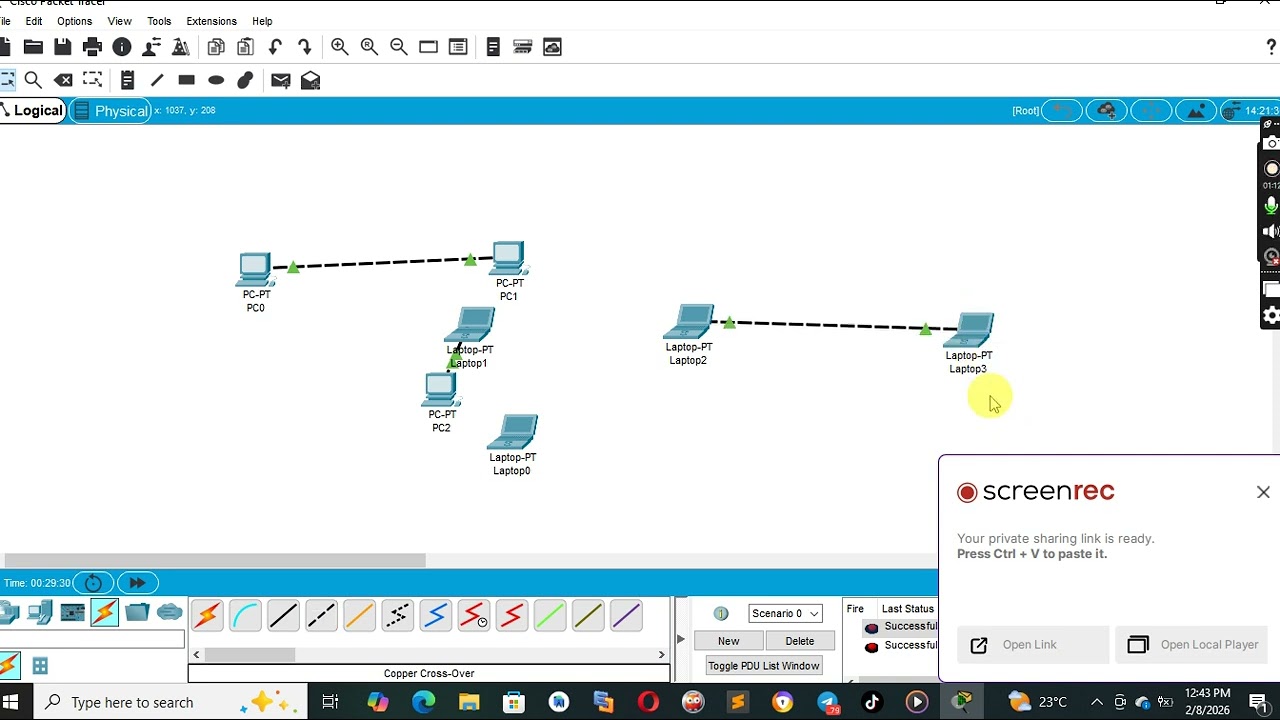Switch to Physical workspace view
This screenshot has height=720, width=1280.
pos(112,111)
